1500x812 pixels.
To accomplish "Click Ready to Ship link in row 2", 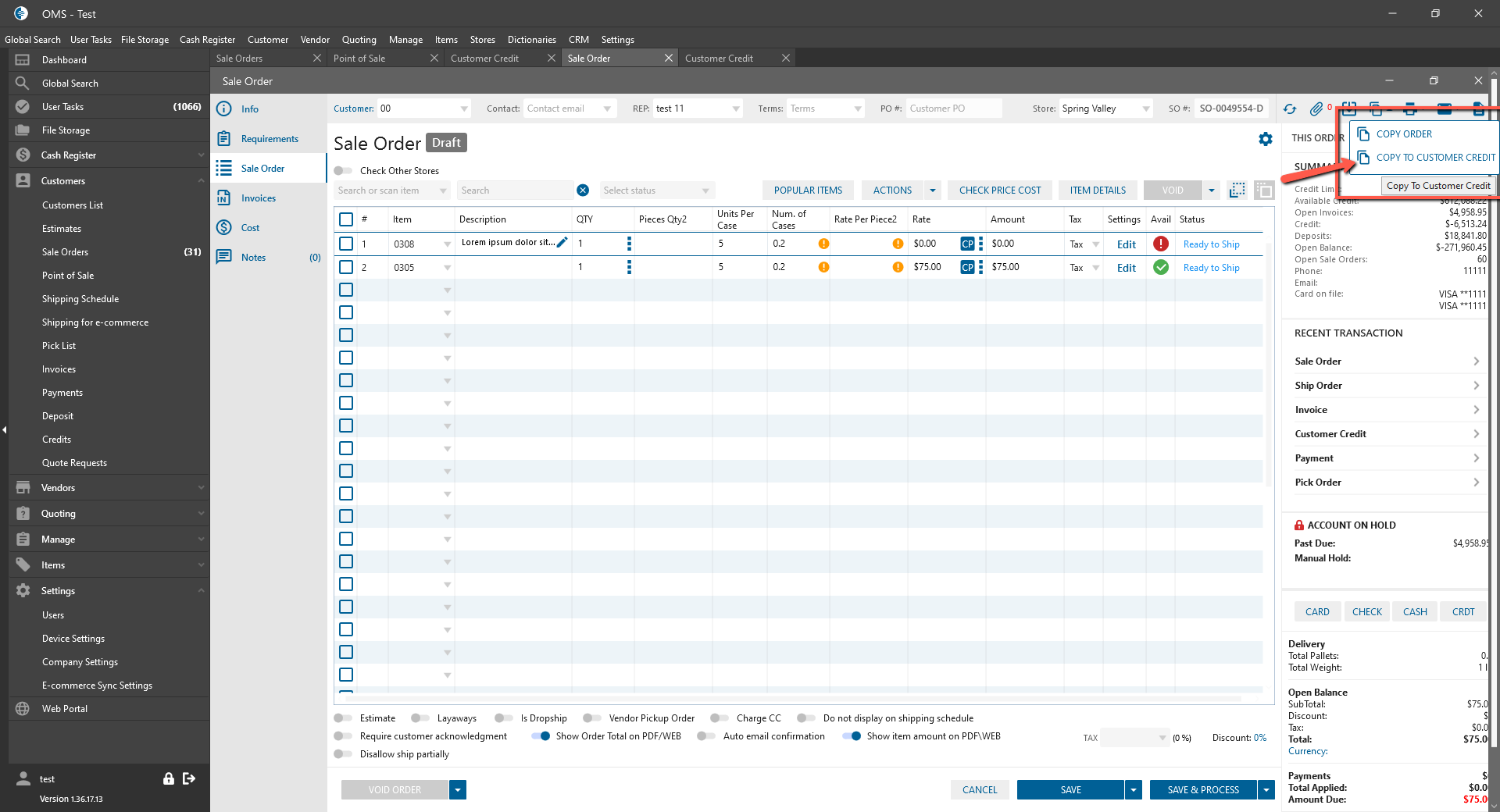I will pyautogui.click(x=1211, y=268).
